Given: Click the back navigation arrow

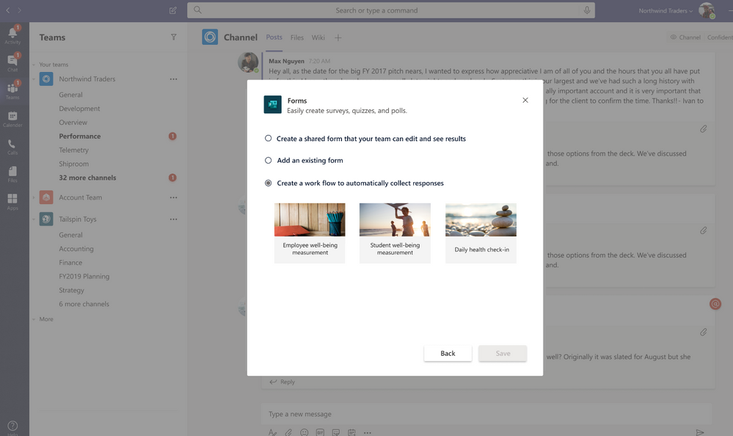Looking at the screenshot, I should point(7,10).
